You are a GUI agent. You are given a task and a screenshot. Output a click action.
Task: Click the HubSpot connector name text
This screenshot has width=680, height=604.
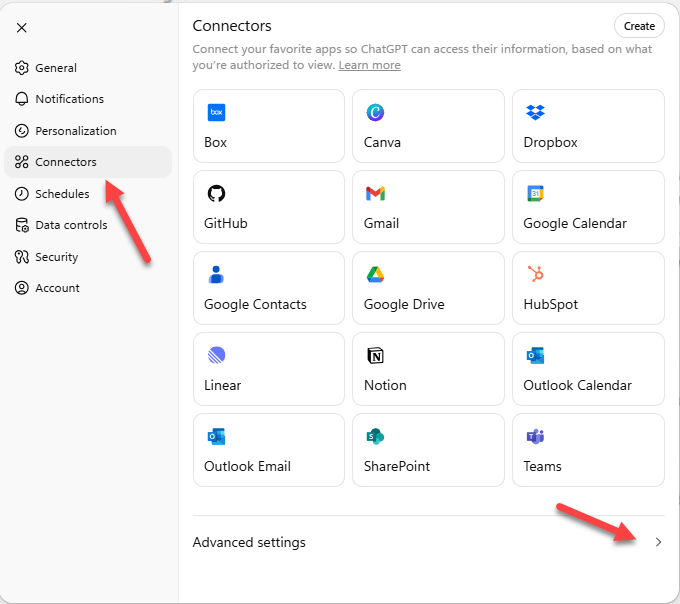pos(551,305)
